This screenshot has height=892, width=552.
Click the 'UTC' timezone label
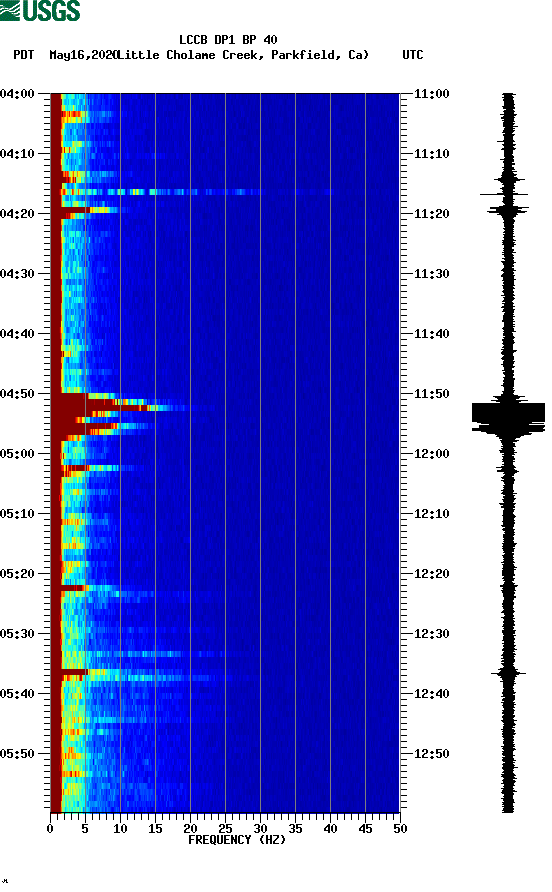(x=413, y=55)
